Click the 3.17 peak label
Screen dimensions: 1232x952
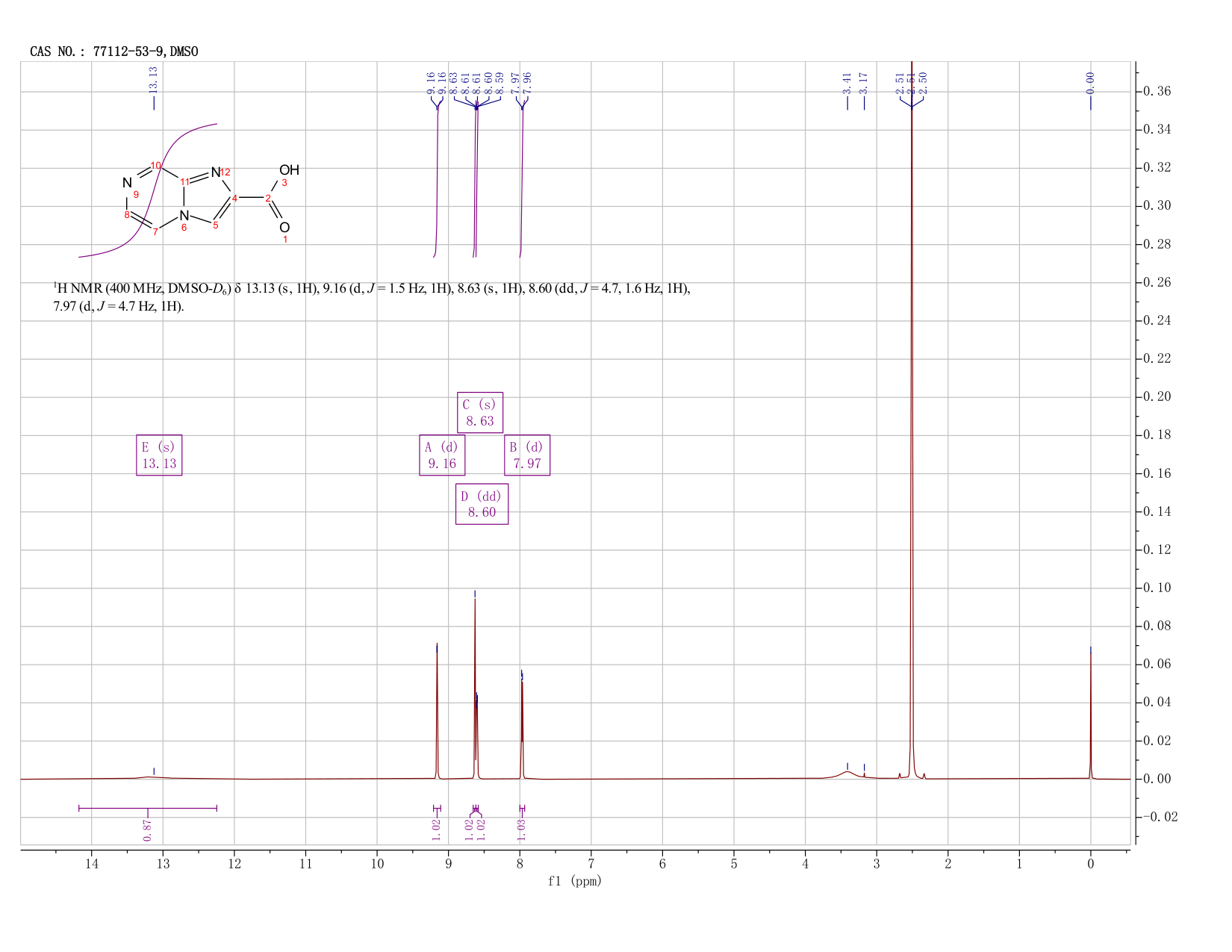coord(864,82)
